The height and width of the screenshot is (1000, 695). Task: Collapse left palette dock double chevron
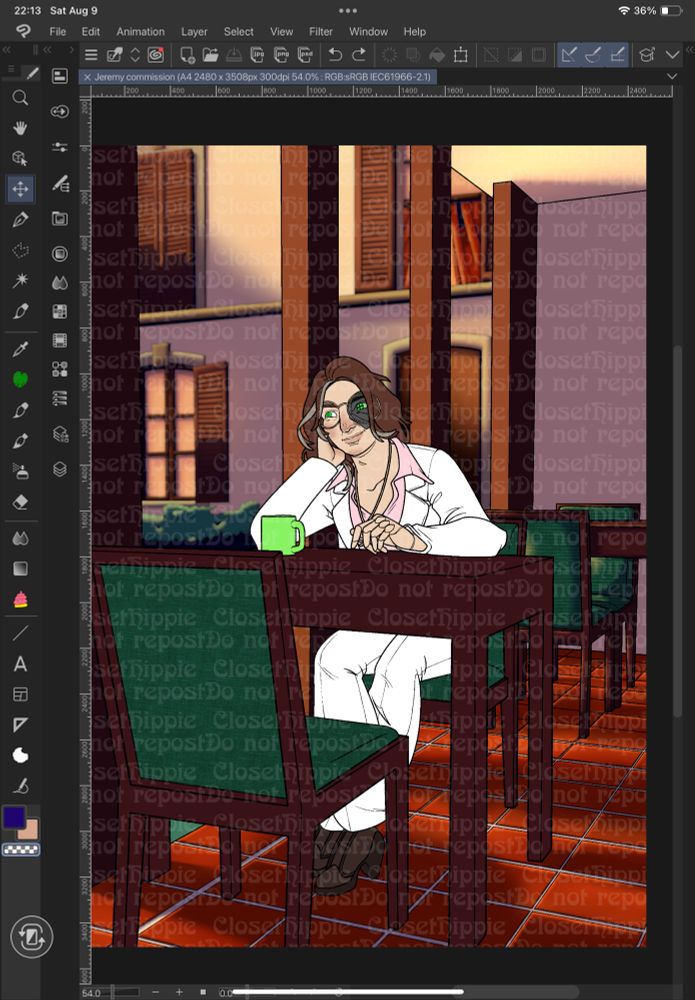coord(6,49)
